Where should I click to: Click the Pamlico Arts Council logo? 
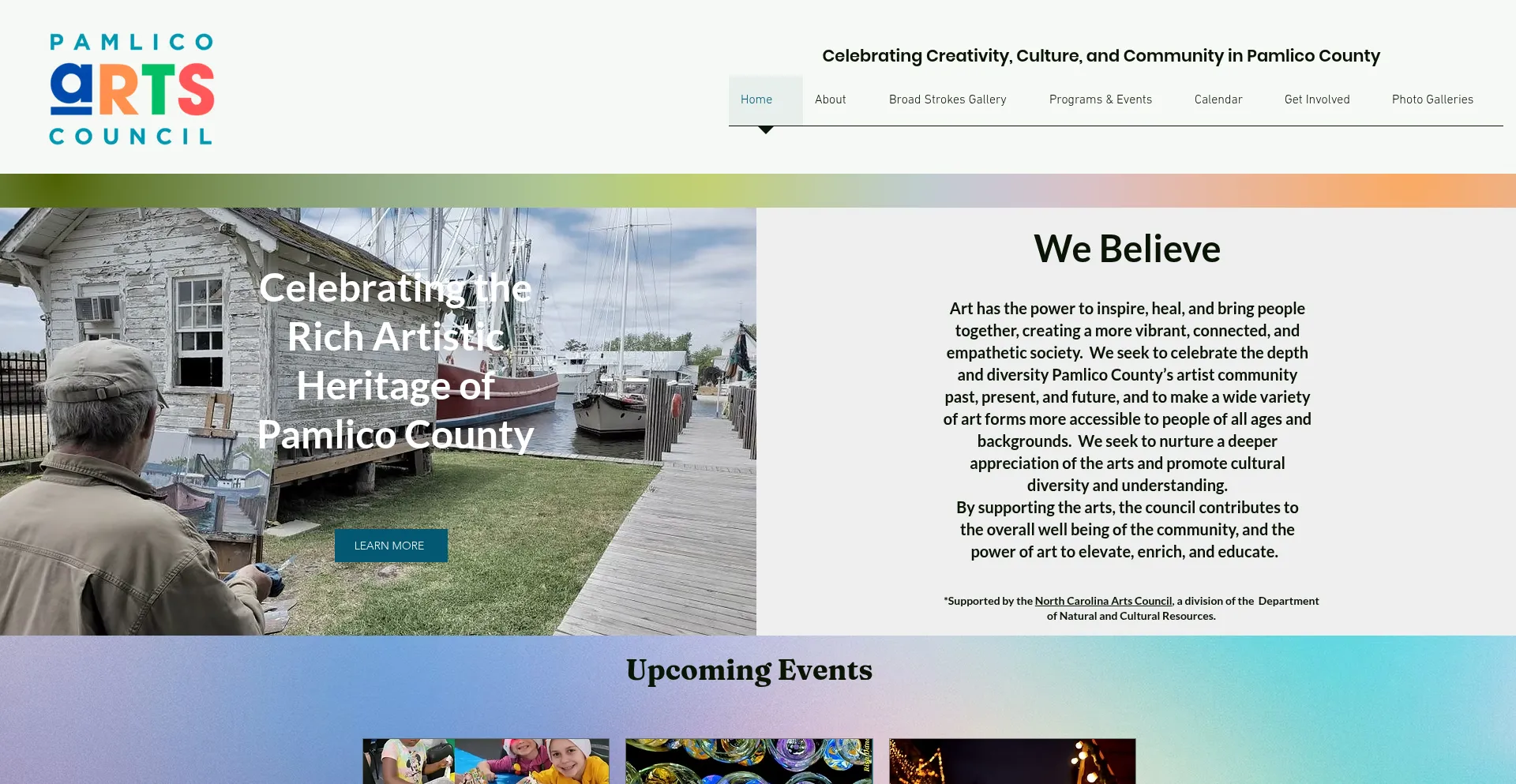coord(130,87)
